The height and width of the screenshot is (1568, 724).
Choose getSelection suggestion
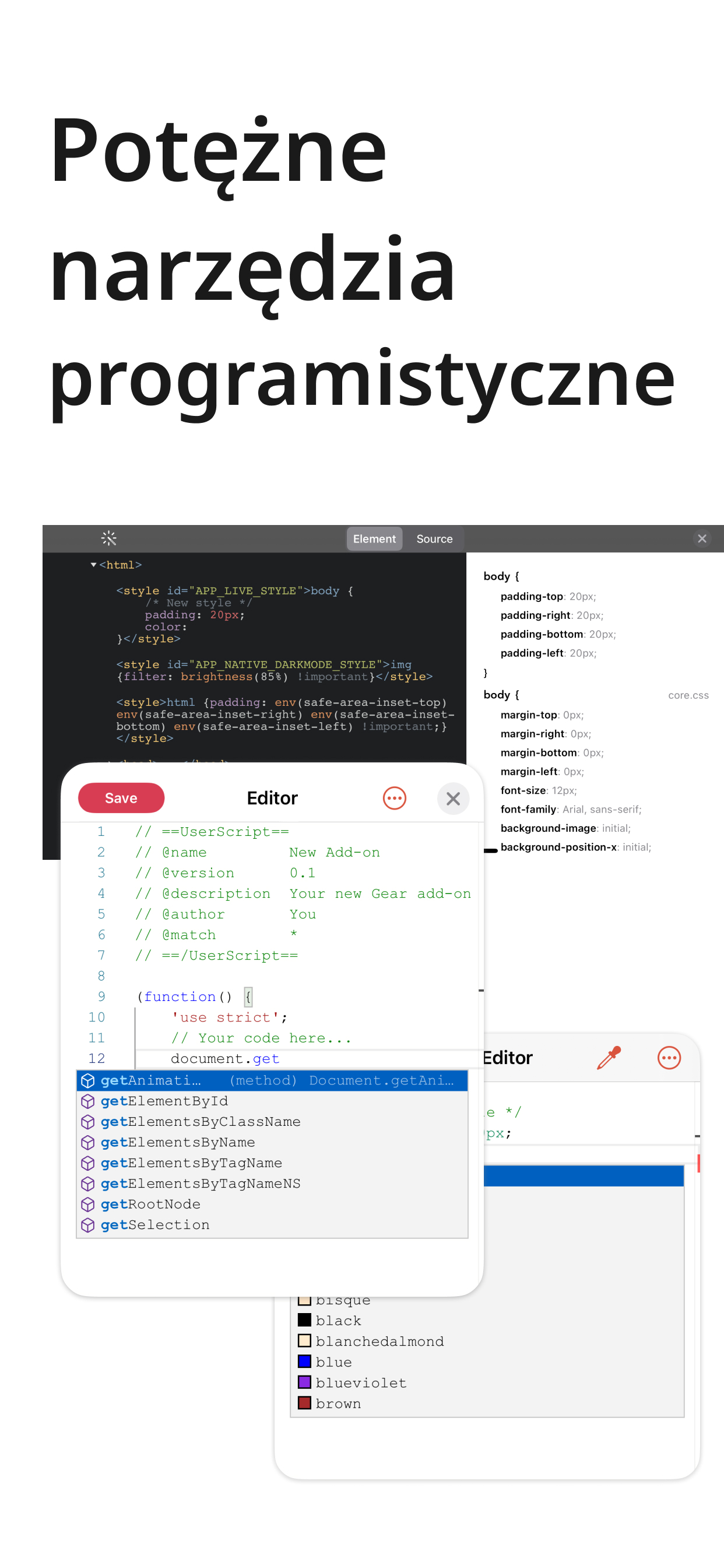pos(272,1226)
